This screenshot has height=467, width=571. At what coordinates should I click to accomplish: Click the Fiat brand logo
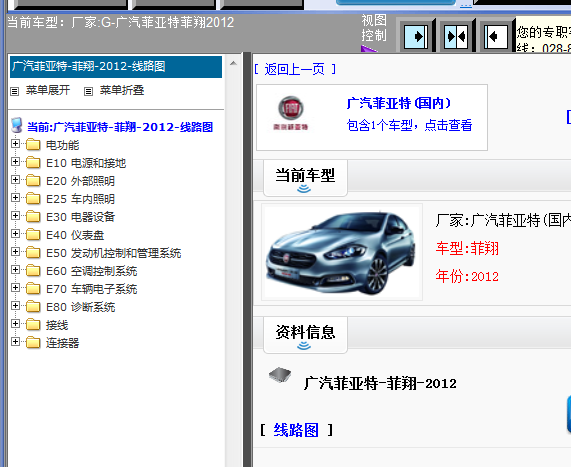[x=291, y=113]
